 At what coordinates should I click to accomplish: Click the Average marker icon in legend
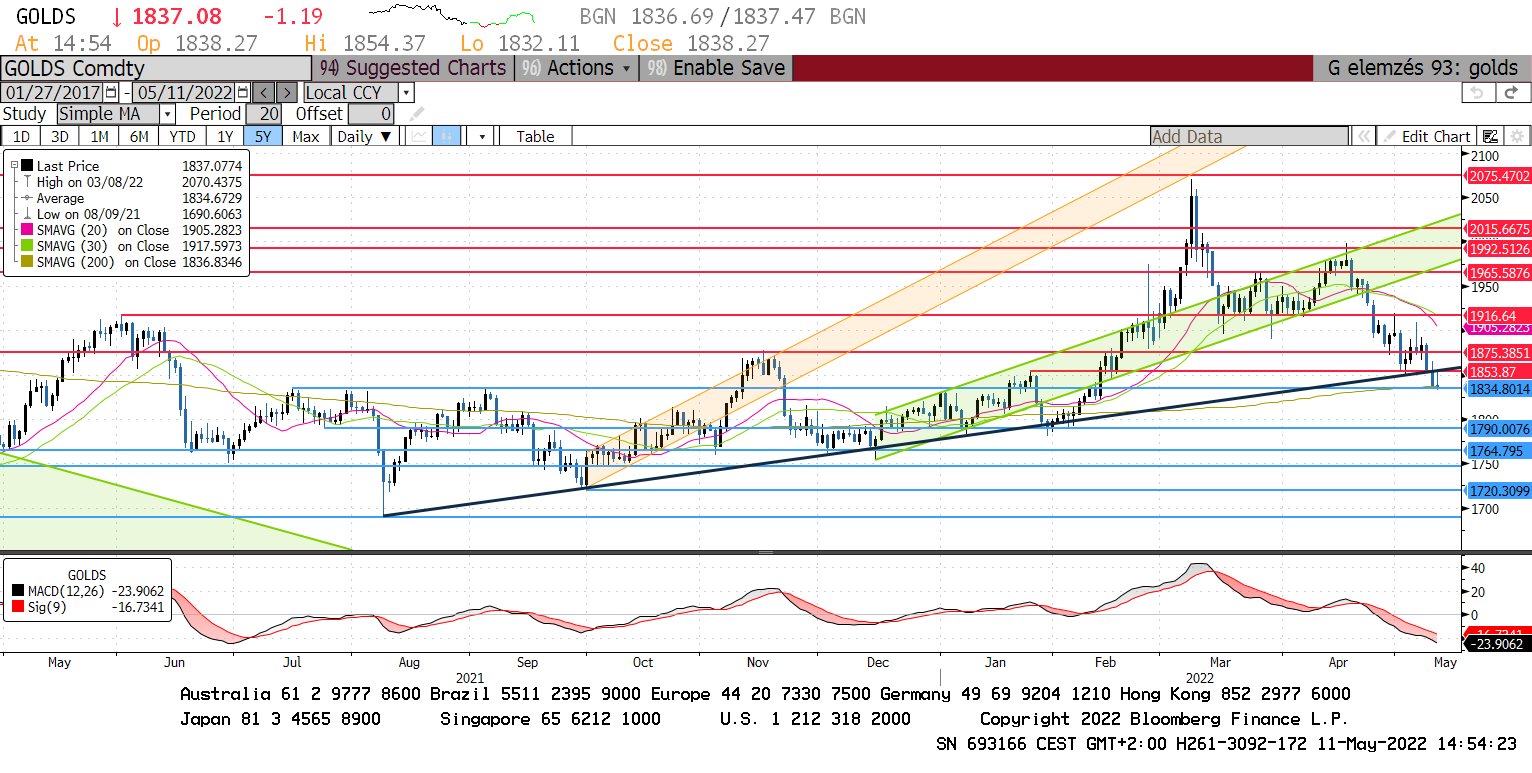click(x=25, y=198)
